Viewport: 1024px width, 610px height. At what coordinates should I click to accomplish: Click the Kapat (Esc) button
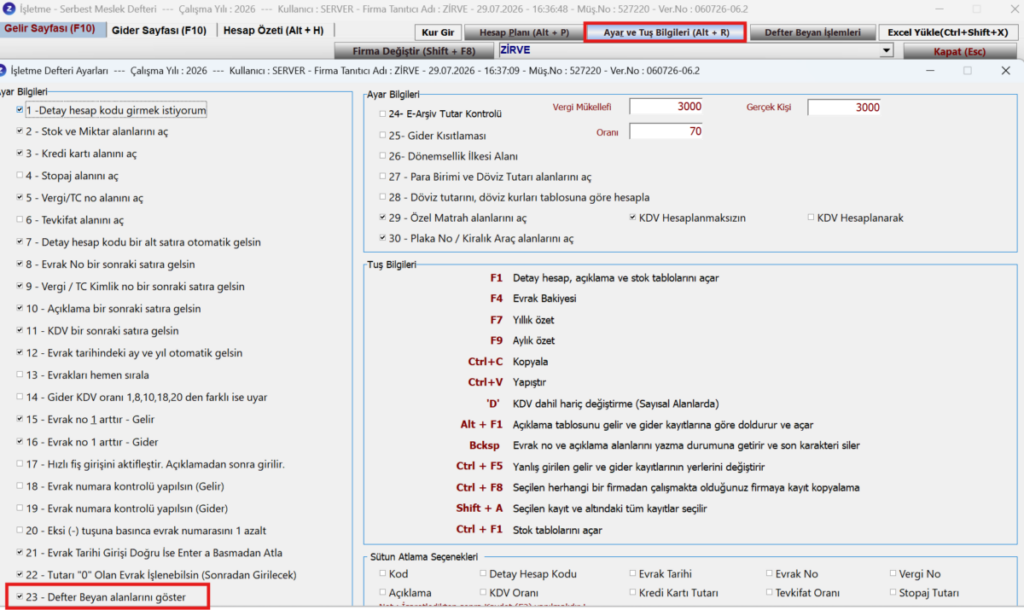(x=959, y=51)
